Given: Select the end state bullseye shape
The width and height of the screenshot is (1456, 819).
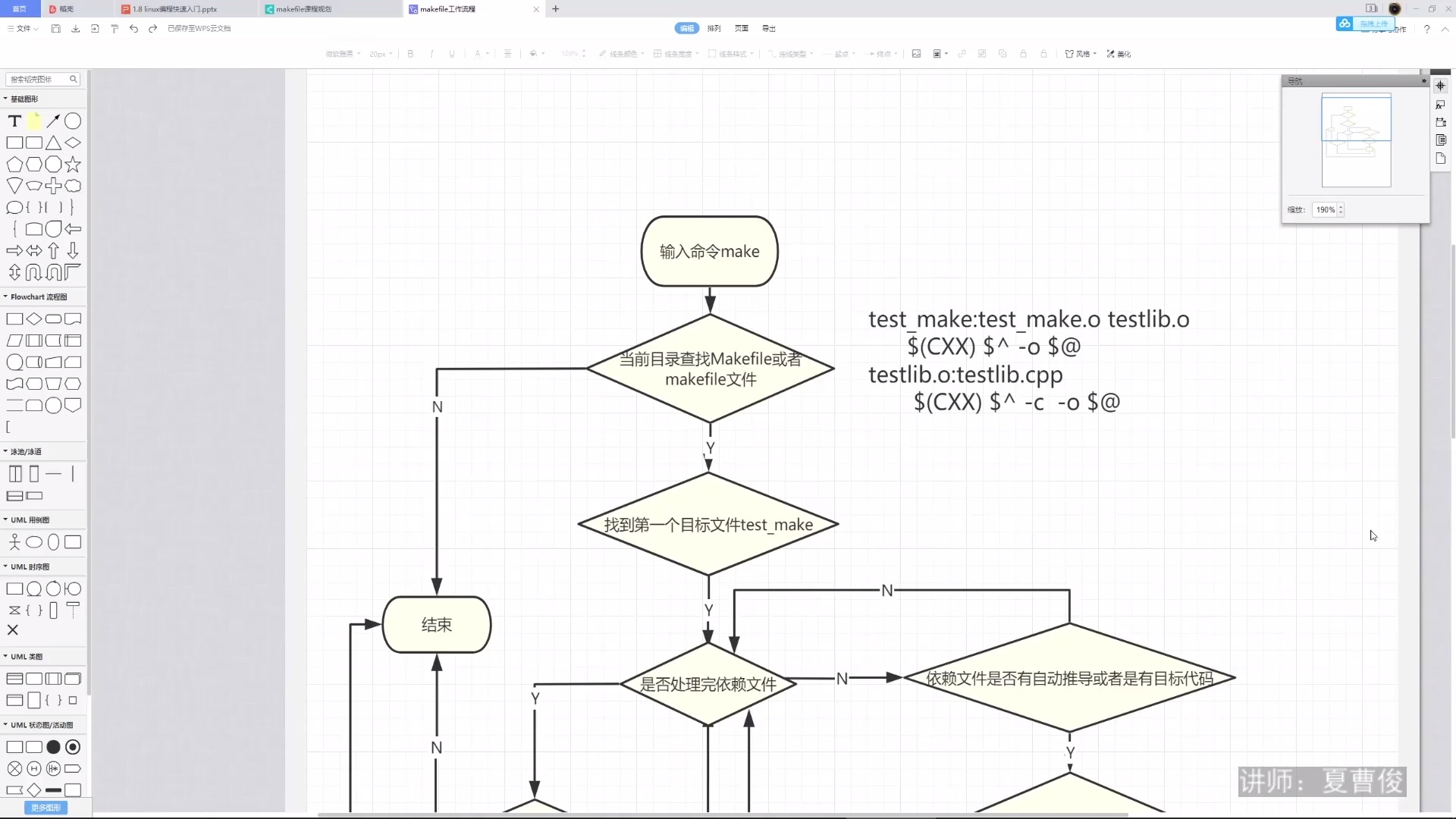Looking at the screenshot, I should (x=73, y=748).
